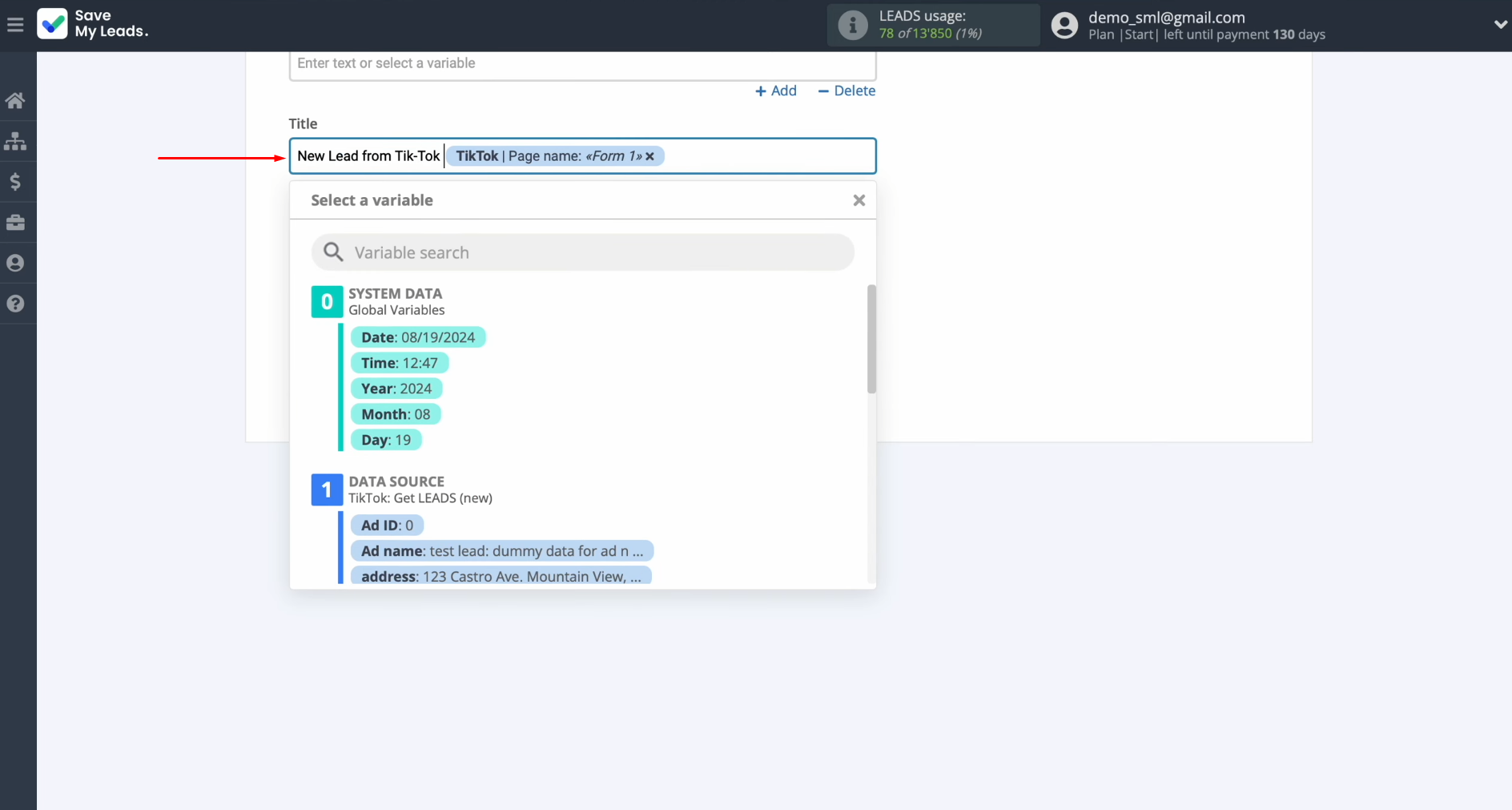The image size is (1512, 810).
Task: Select the Ad ID: 0 variable
Action: 388,526
